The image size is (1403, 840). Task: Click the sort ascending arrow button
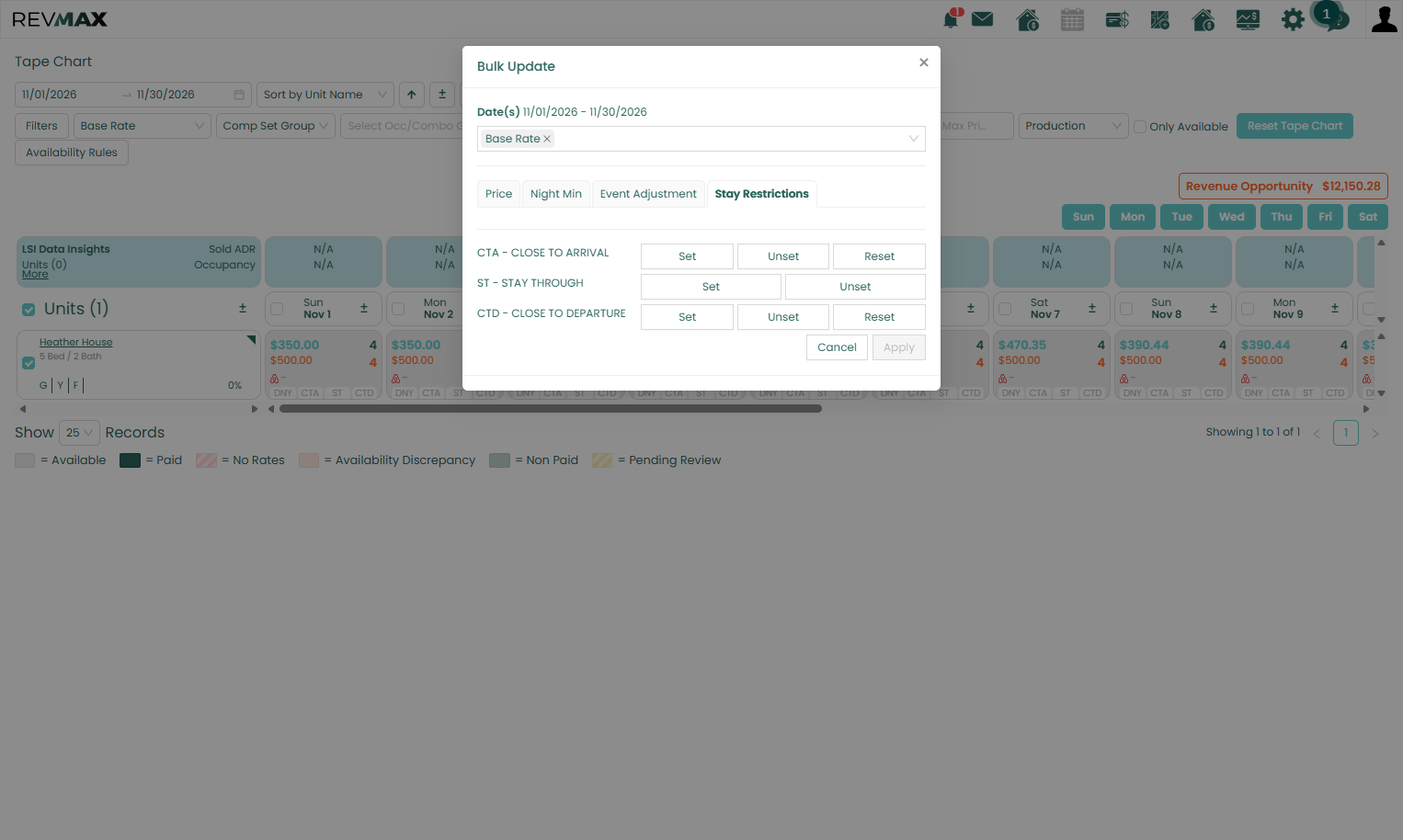click(412, 95)
